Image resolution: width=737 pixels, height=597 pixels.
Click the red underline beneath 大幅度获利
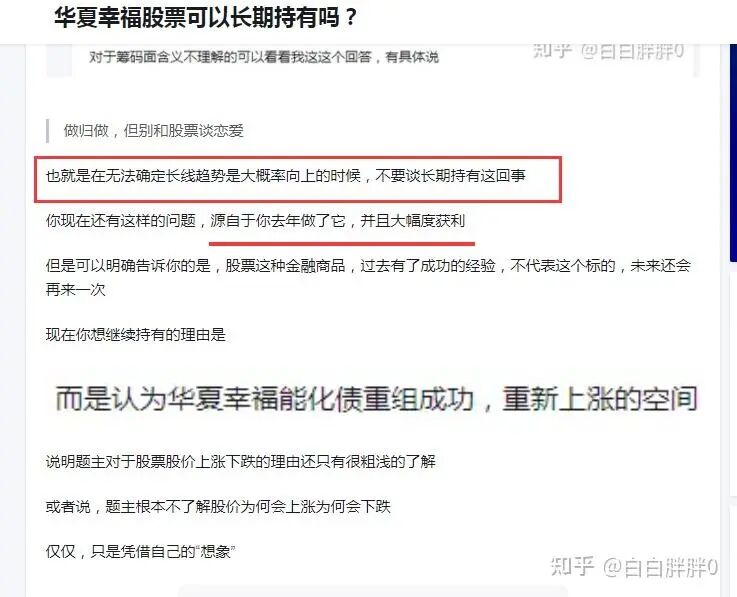342,244
